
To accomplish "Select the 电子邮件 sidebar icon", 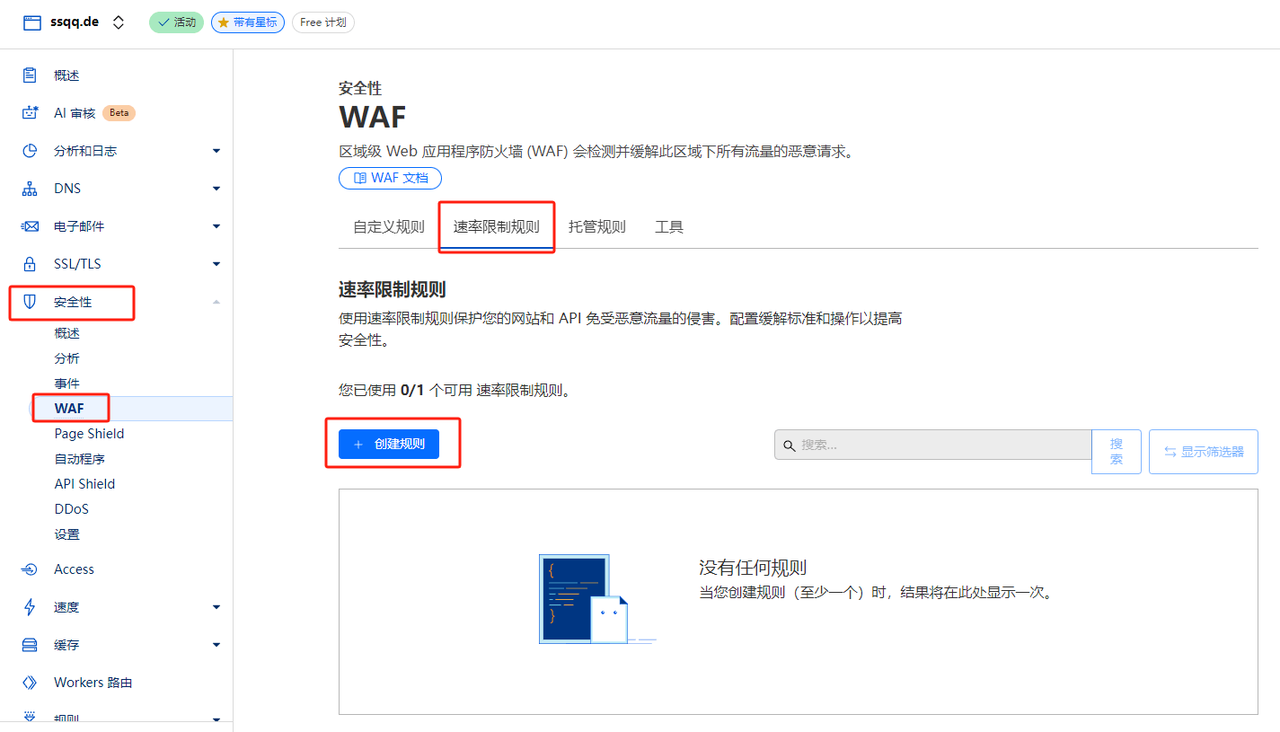I will pyautogui.click(x=28, y=225).
